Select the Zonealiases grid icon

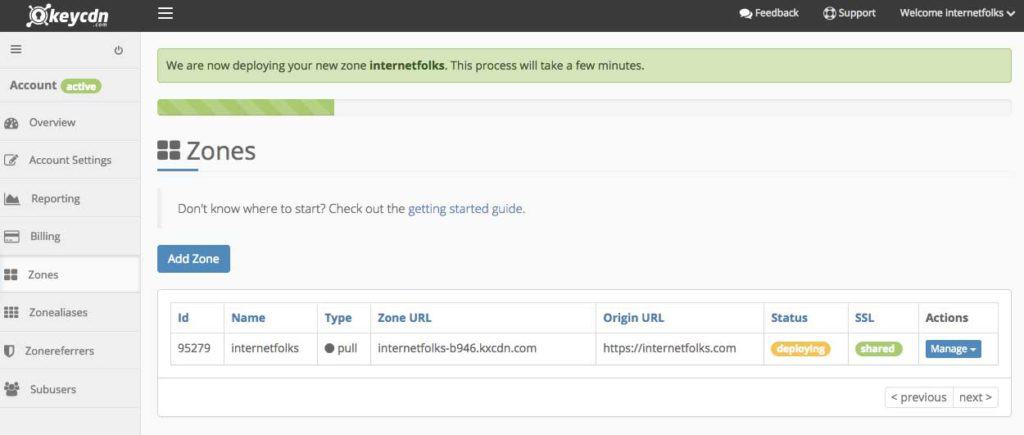pos(12,313)
